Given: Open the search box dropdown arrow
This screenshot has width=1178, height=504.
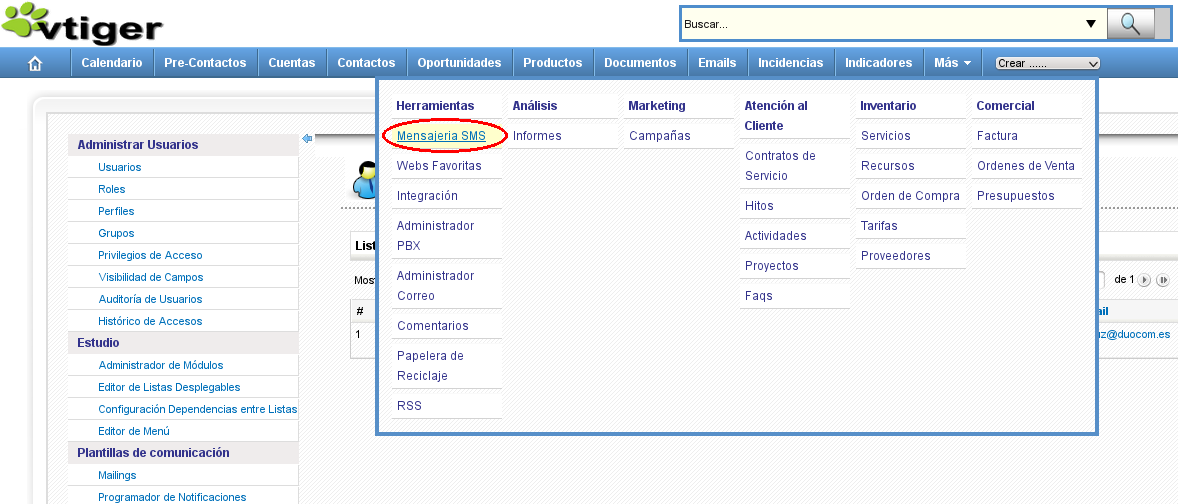Looking at the screenshot, I should 1091,24.
